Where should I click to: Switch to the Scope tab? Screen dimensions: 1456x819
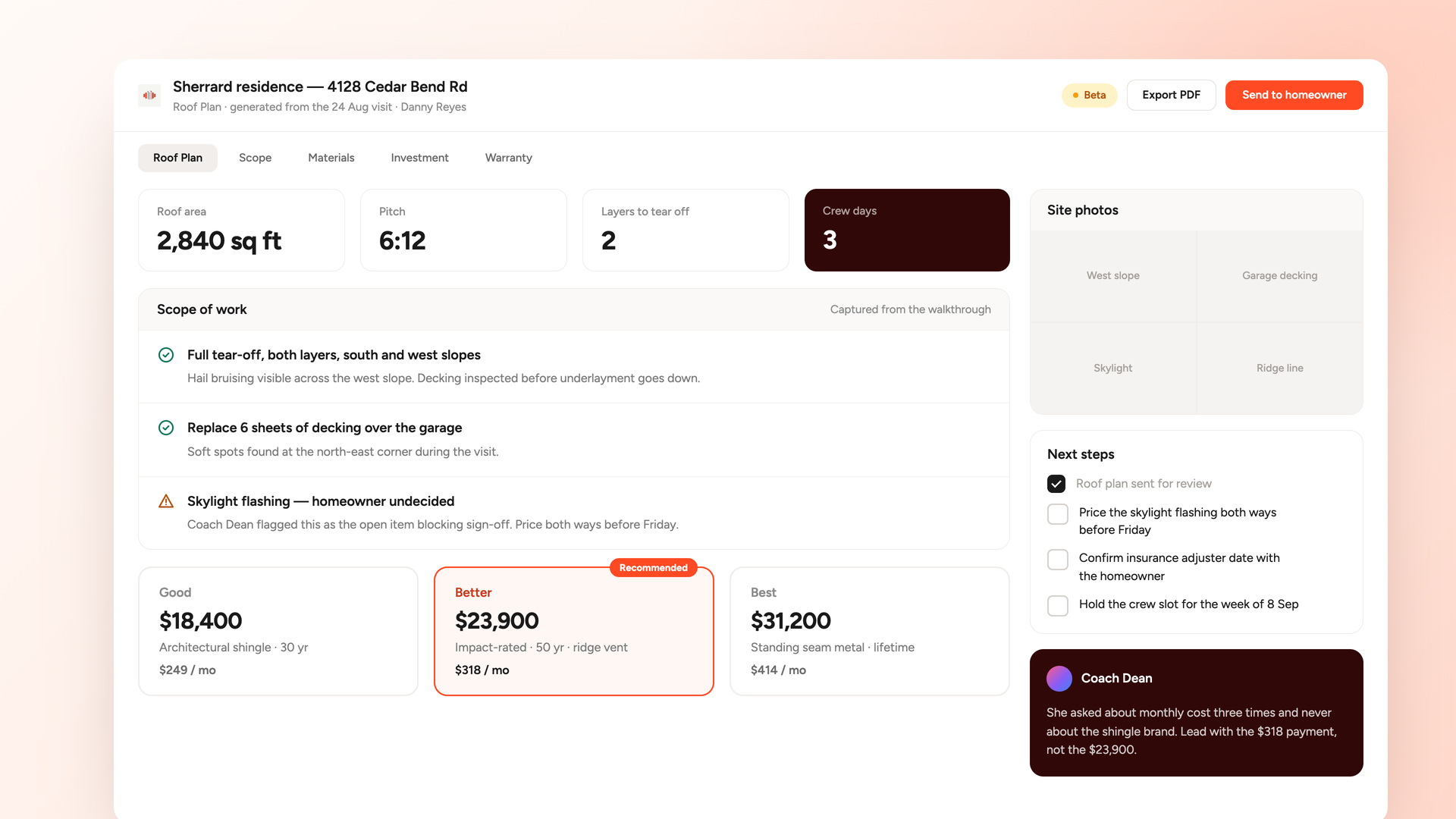[x=255, y=158]
